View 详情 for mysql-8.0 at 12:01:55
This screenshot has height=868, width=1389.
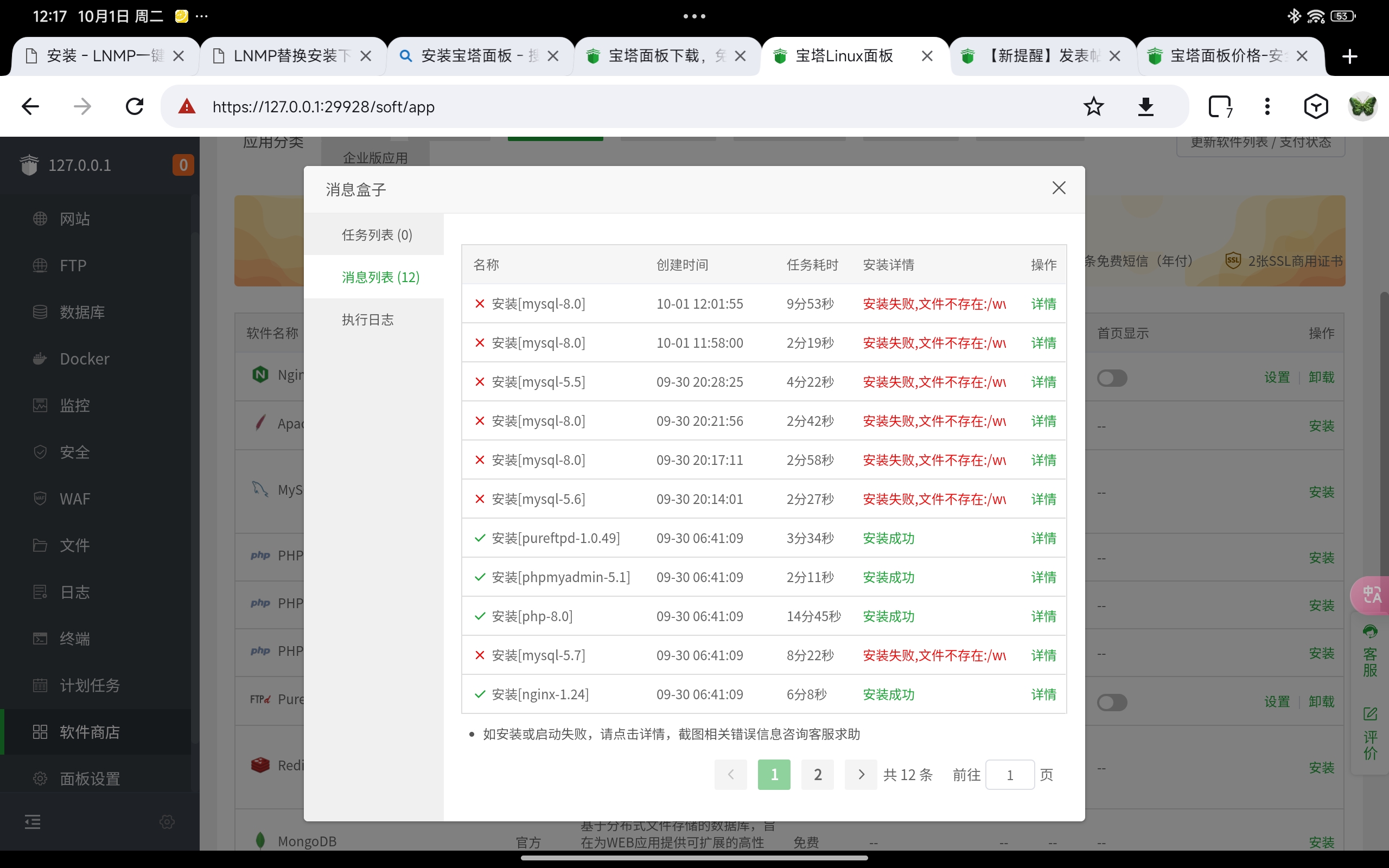click(1043, 304)
